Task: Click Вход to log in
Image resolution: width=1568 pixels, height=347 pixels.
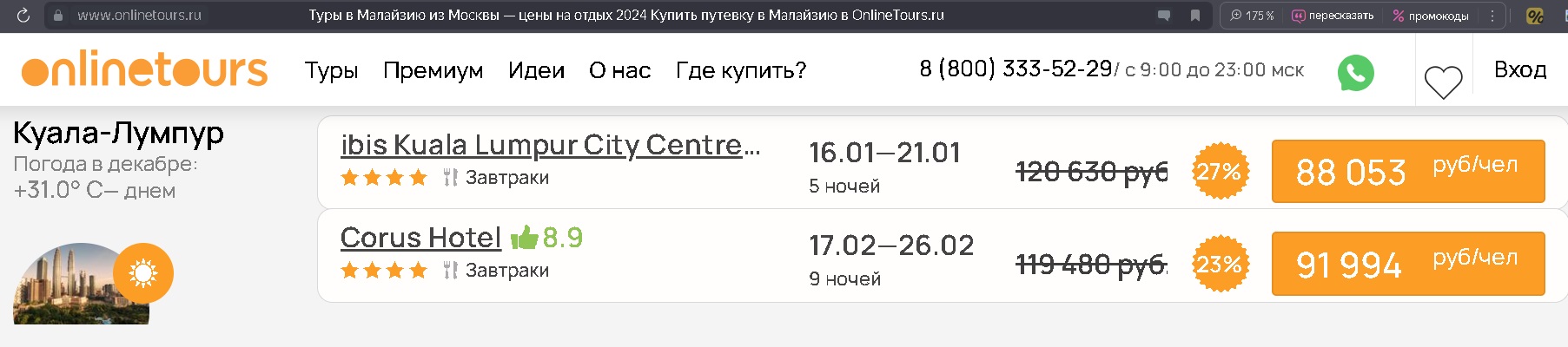Action: pyautogui.click(x=1520, y=69)
